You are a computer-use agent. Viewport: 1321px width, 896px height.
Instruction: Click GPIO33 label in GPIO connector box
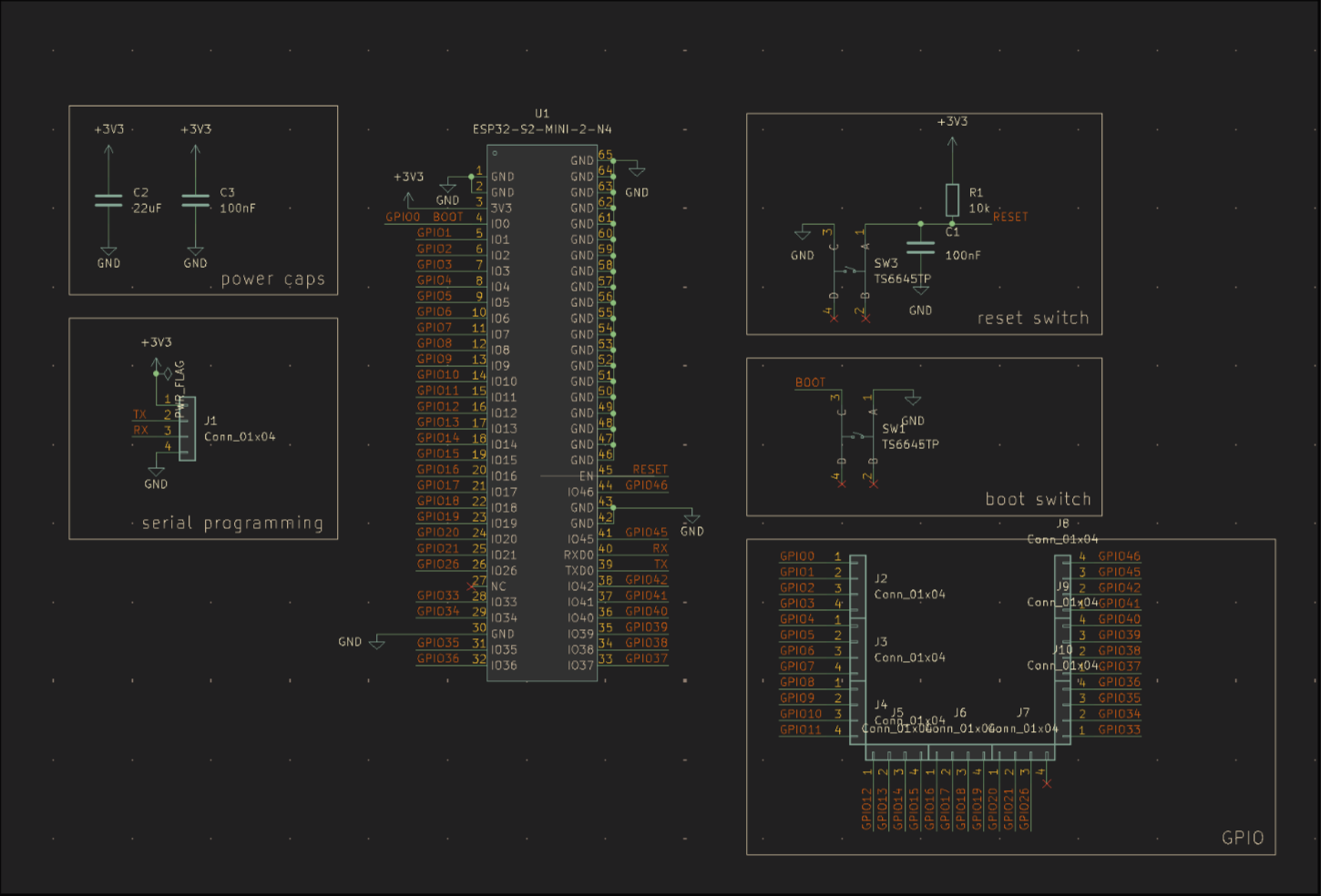point(1119,729)
